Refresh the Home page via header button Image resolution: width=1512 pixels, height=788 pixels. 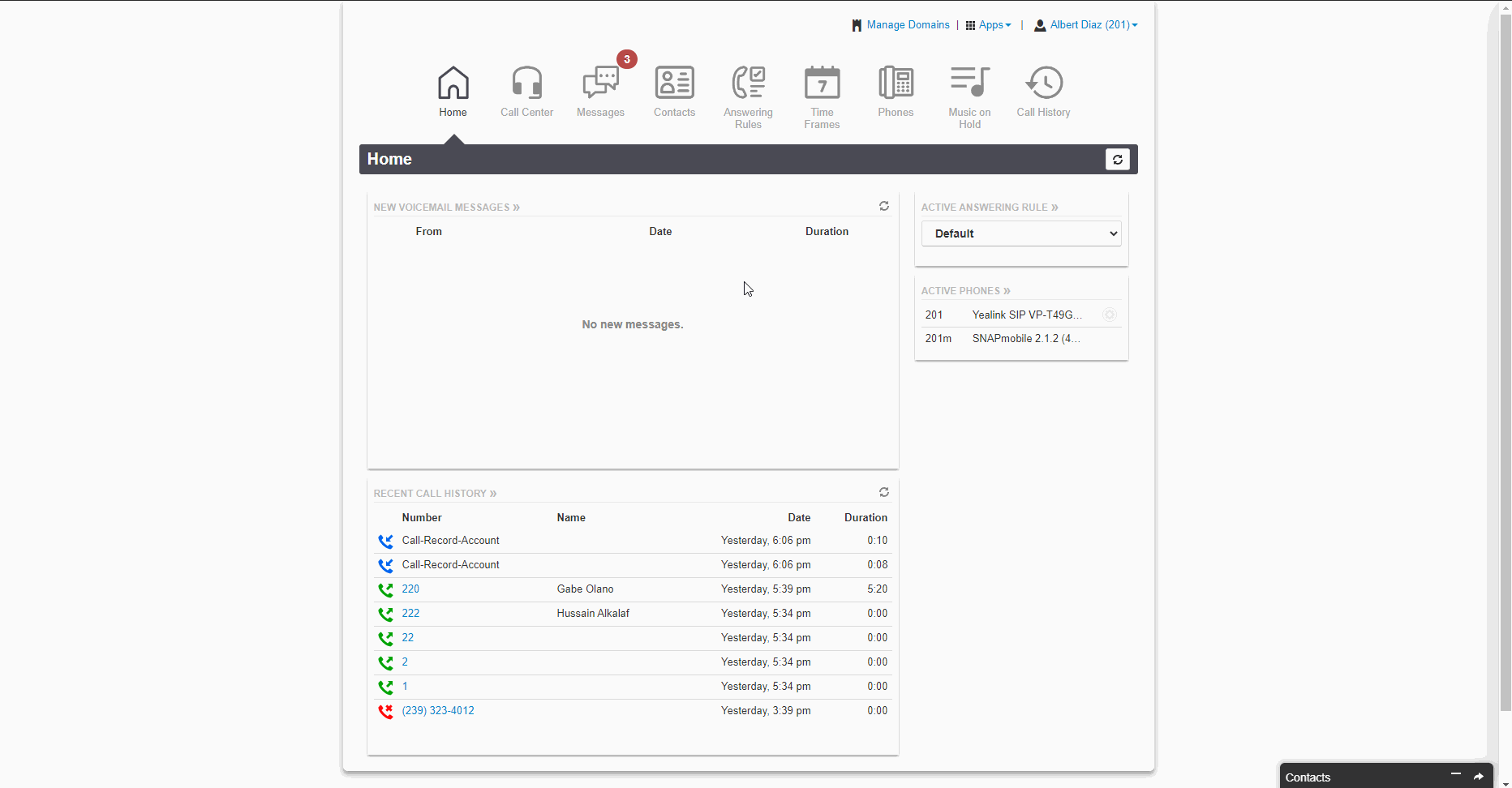point(1117,160)
